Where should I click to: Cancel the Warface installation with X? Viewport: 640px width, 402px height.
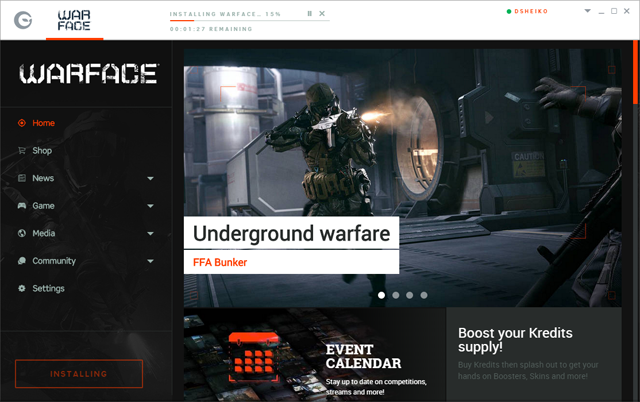coord(322,14)
